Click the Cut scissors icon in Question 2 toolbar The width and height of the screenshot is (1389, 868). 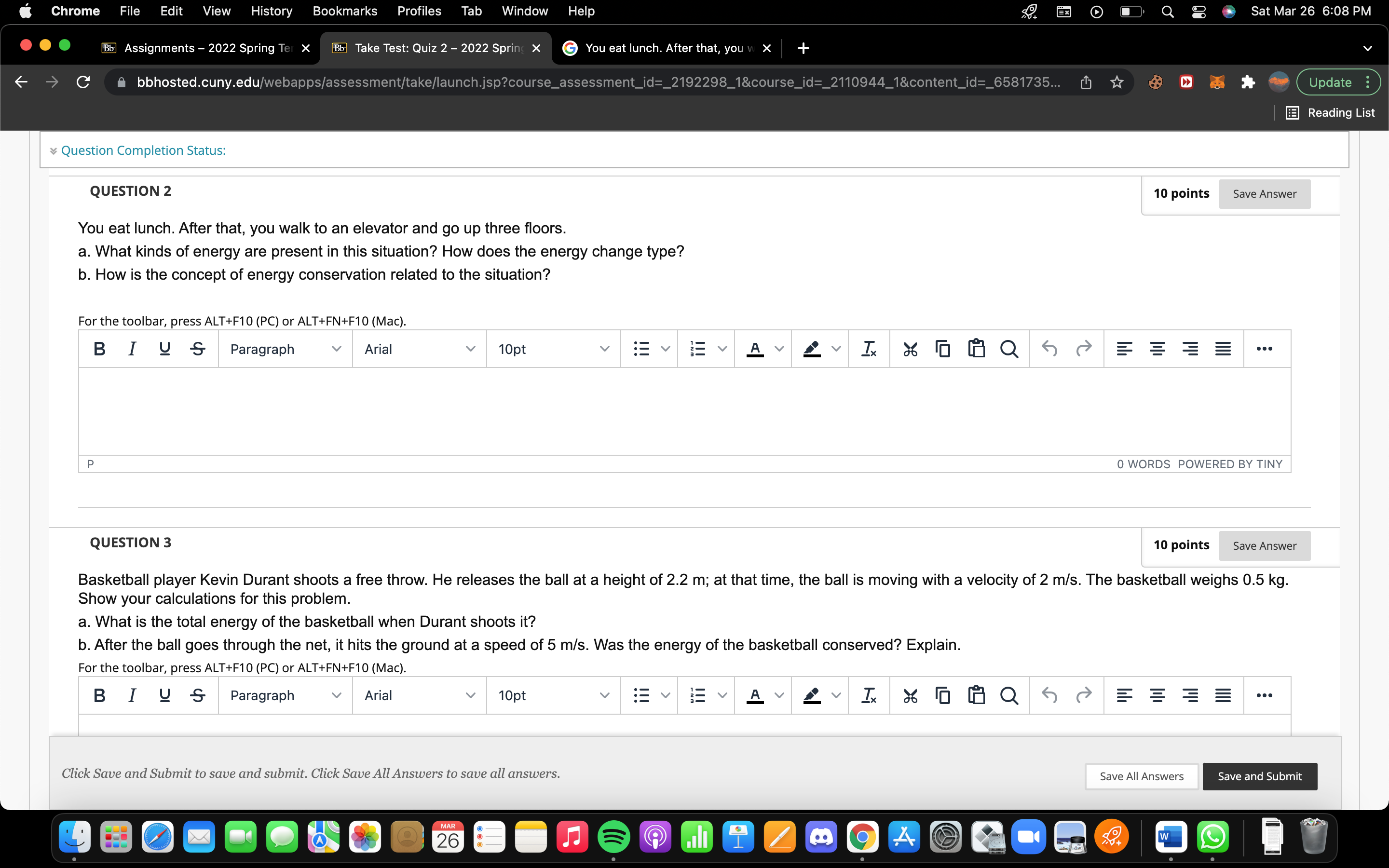(910, 349)
